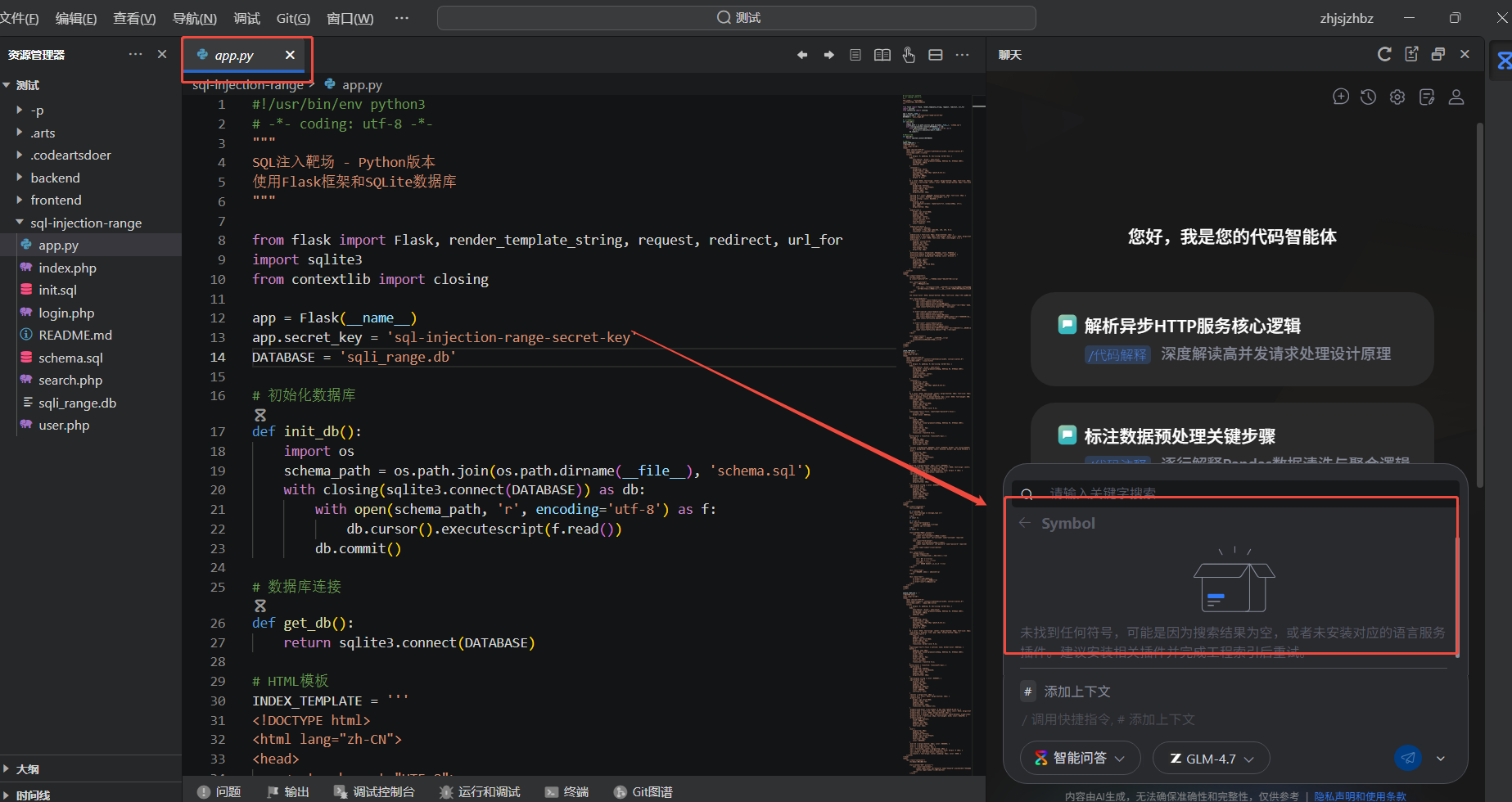The height and width of the screenshot is (802, 1512).
Task: Expand the 时间线 timeline section
Action: click(x=7, y=795)
